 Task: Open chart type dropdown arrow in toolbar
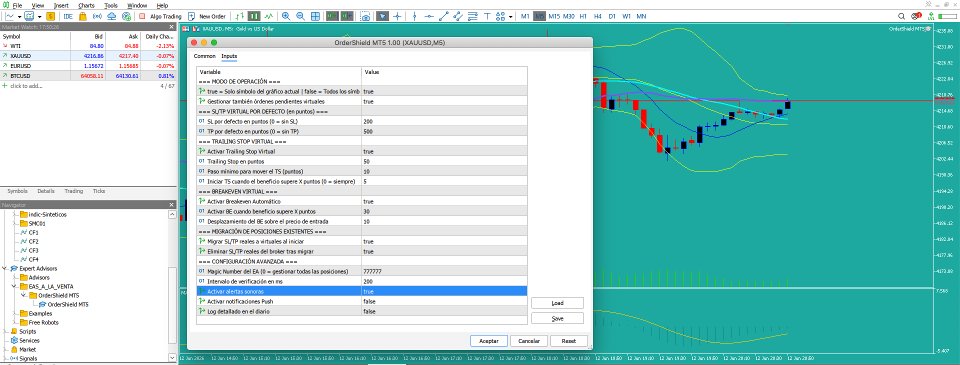pos(20,17)
